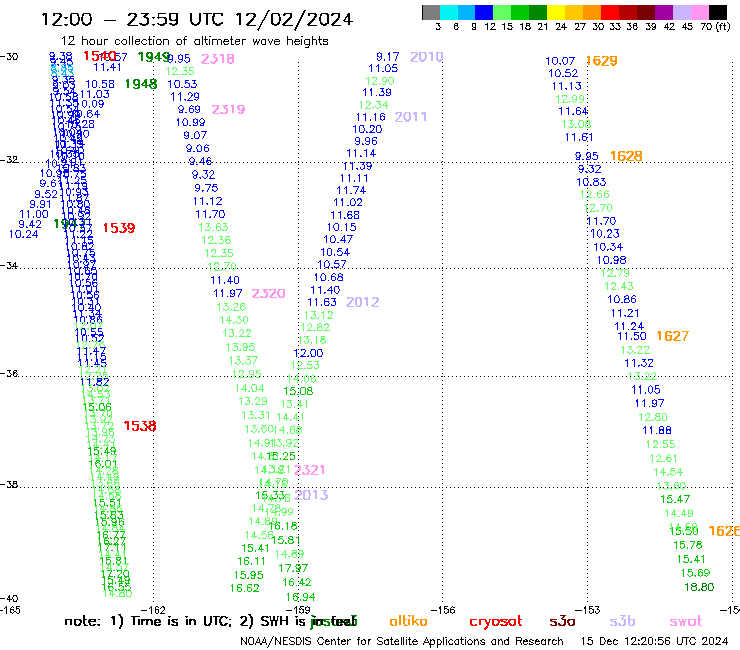Click the orange altika time label 1629
The height and width of the screenshot is (650, 740).
[x=601, y=61]
